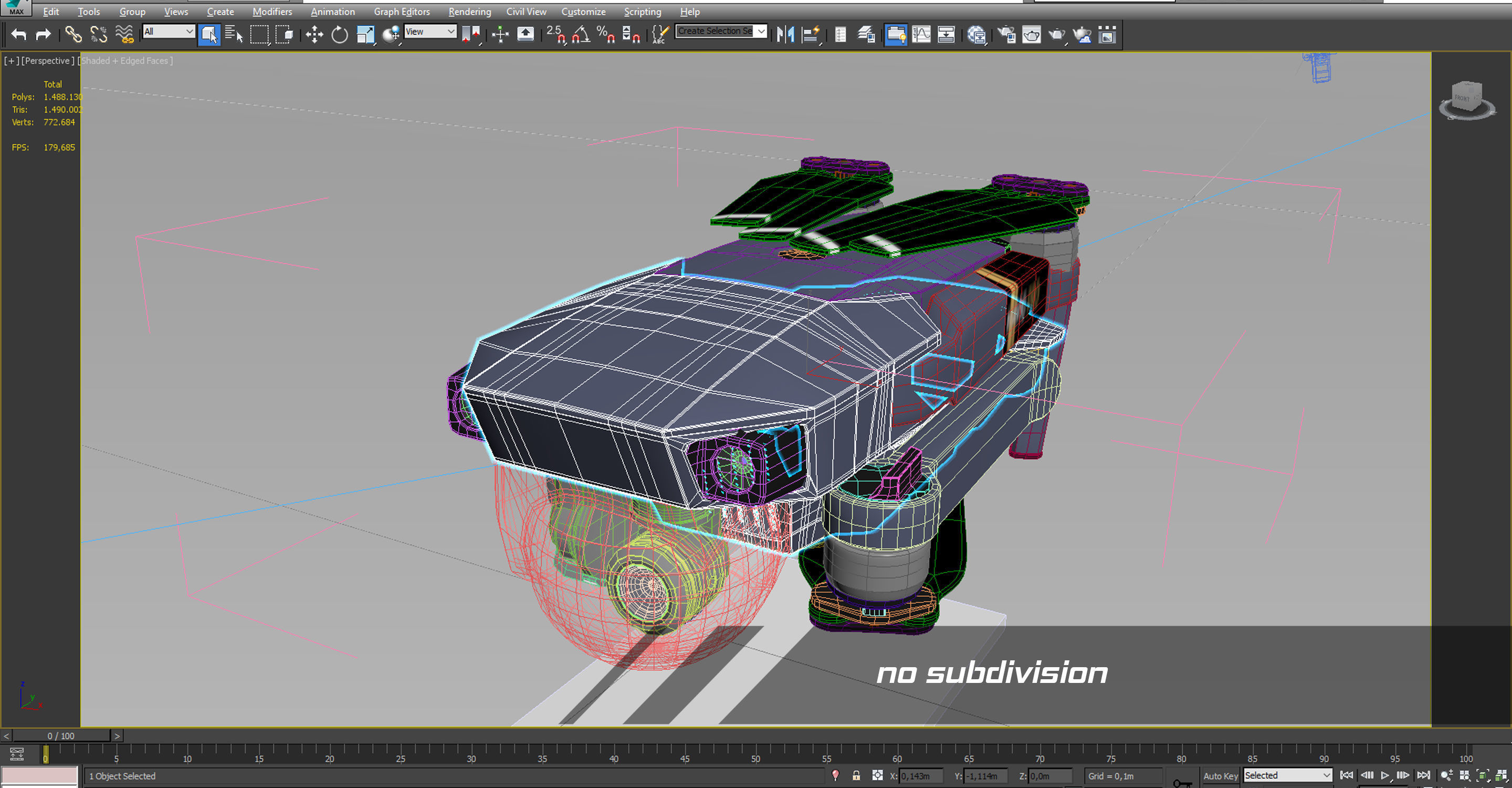The width and height of the screenshot is (1512, 788).
Task: Toggle Selection Lock padlock icon
Action: [856, 776]
